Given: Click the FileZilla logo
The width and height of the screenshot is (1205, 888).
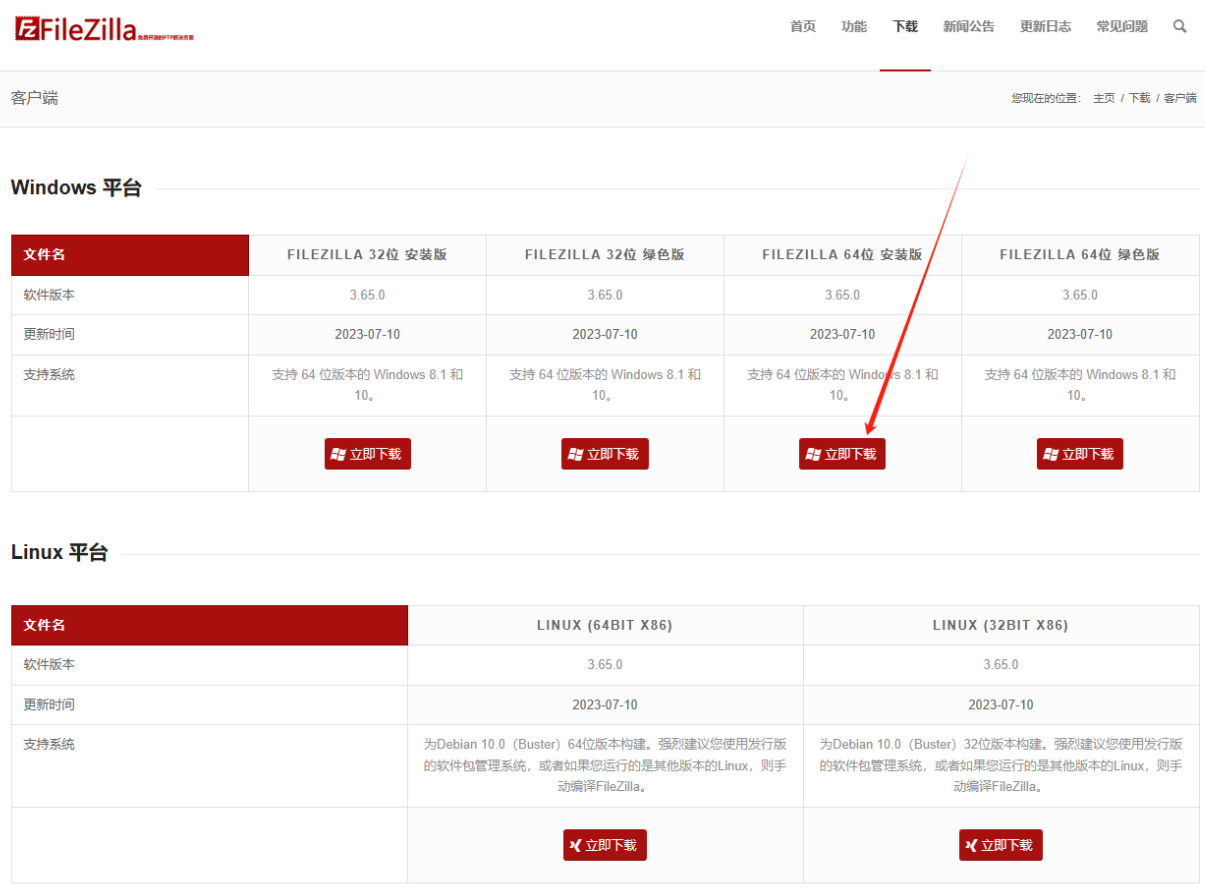Looking at the screenshot, I should [x=104, y=30].
